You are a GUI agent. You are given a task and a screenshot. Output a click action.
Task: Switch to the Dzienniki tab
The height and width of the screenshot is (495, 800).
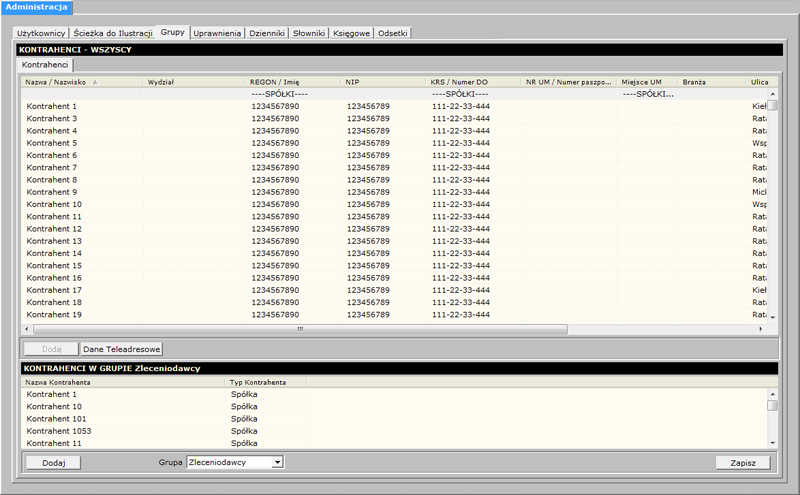click(267, 33)
